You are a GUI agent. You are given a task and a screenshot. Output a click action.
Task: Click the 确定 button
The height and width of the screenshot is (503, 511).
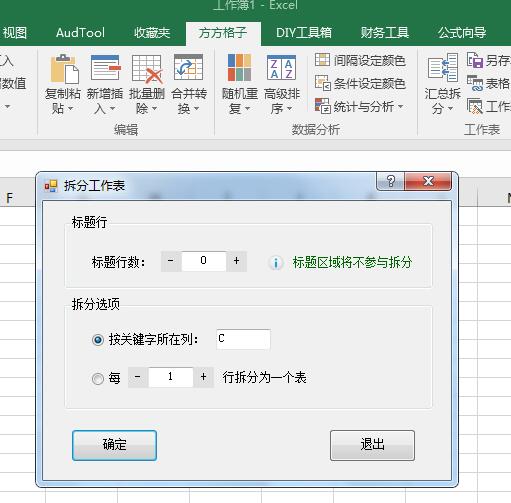point(114,445)
